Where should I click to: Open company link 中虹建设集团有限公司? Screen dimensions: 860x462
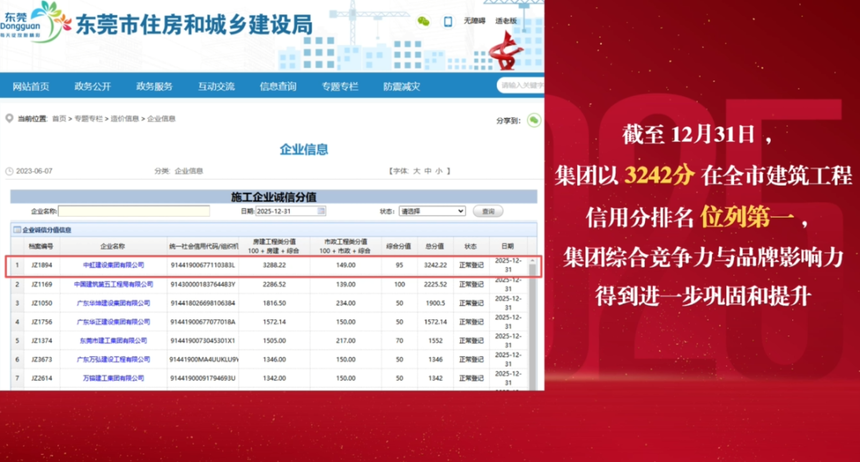[x=114, y=265]
